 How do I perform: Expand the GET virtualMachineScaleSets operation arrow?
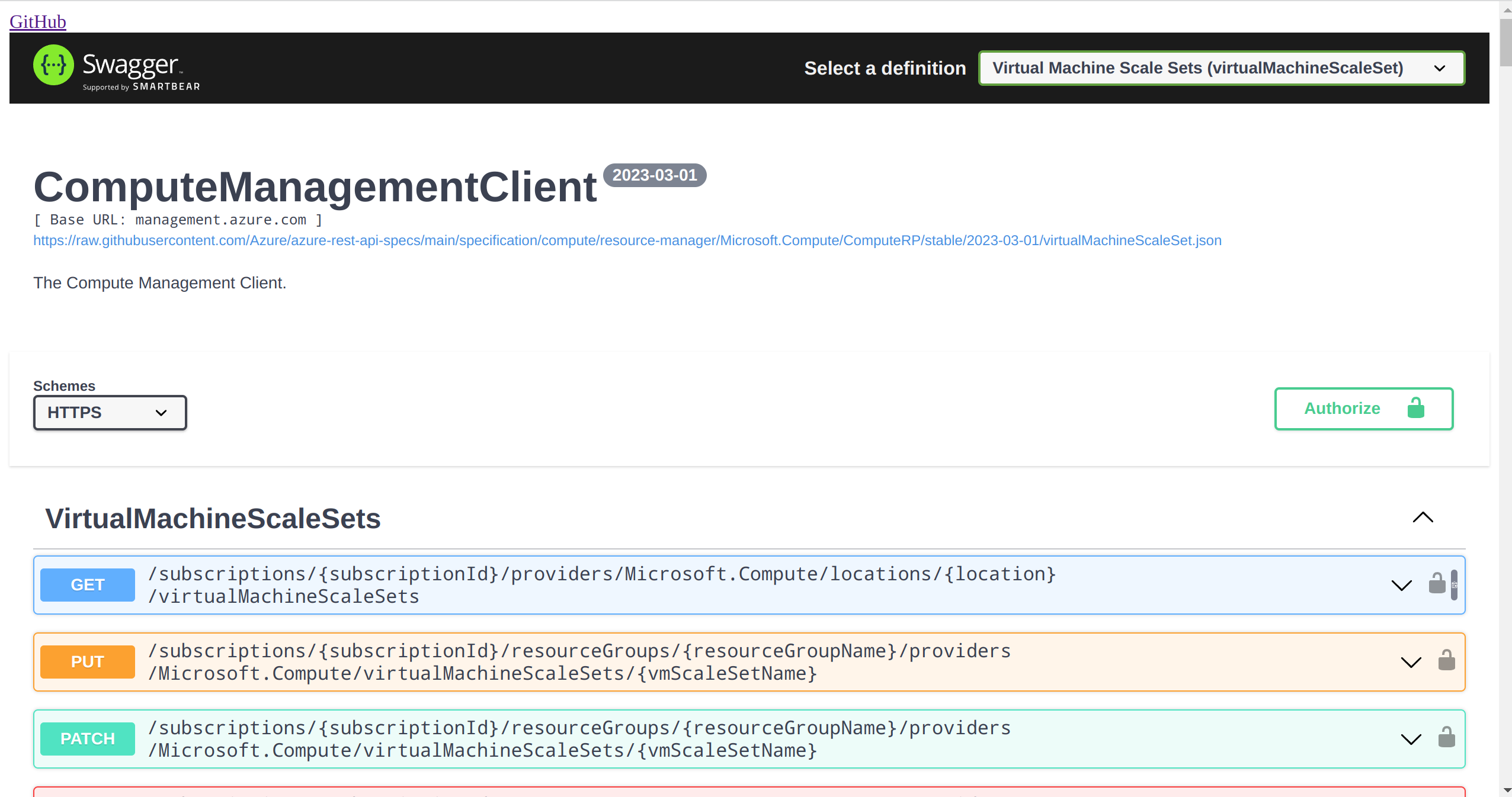click(x=1401, y=585)
